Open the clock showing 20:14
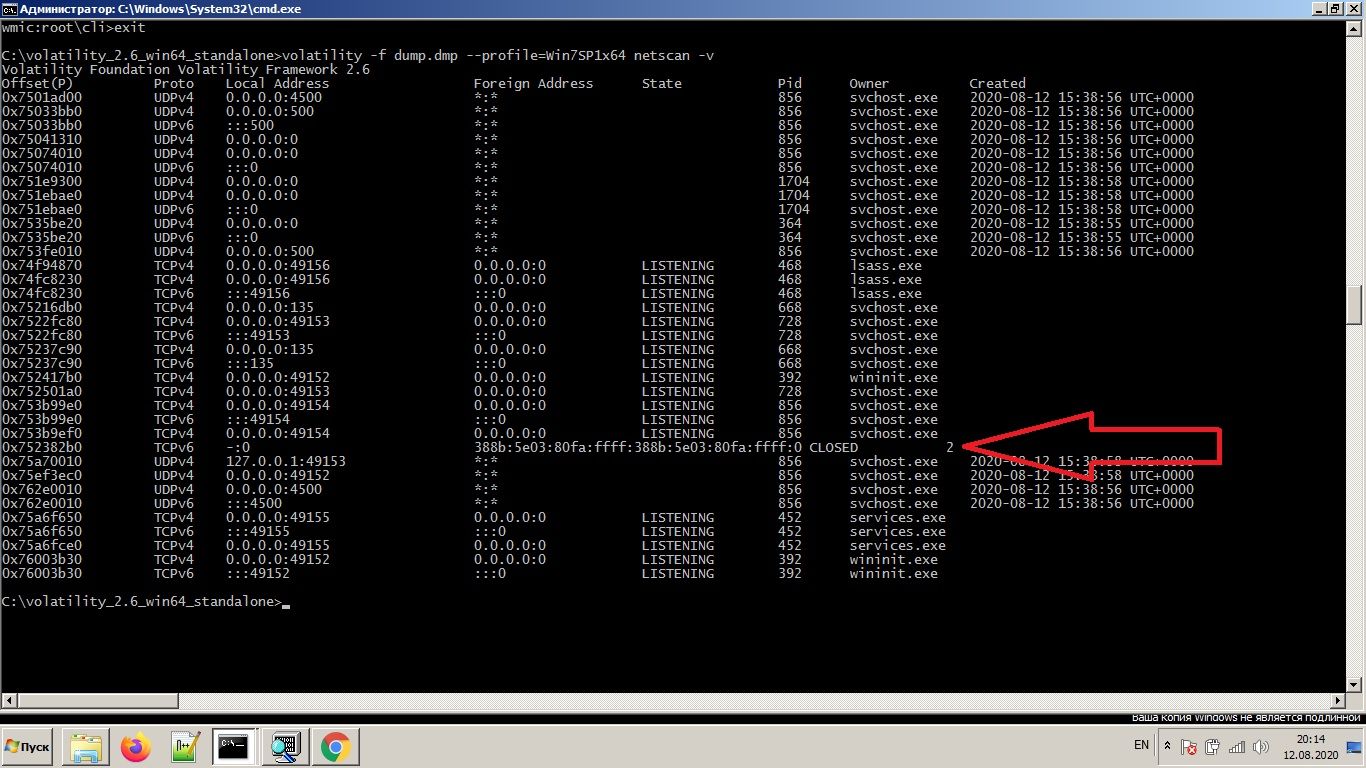 coord(1309,746)
